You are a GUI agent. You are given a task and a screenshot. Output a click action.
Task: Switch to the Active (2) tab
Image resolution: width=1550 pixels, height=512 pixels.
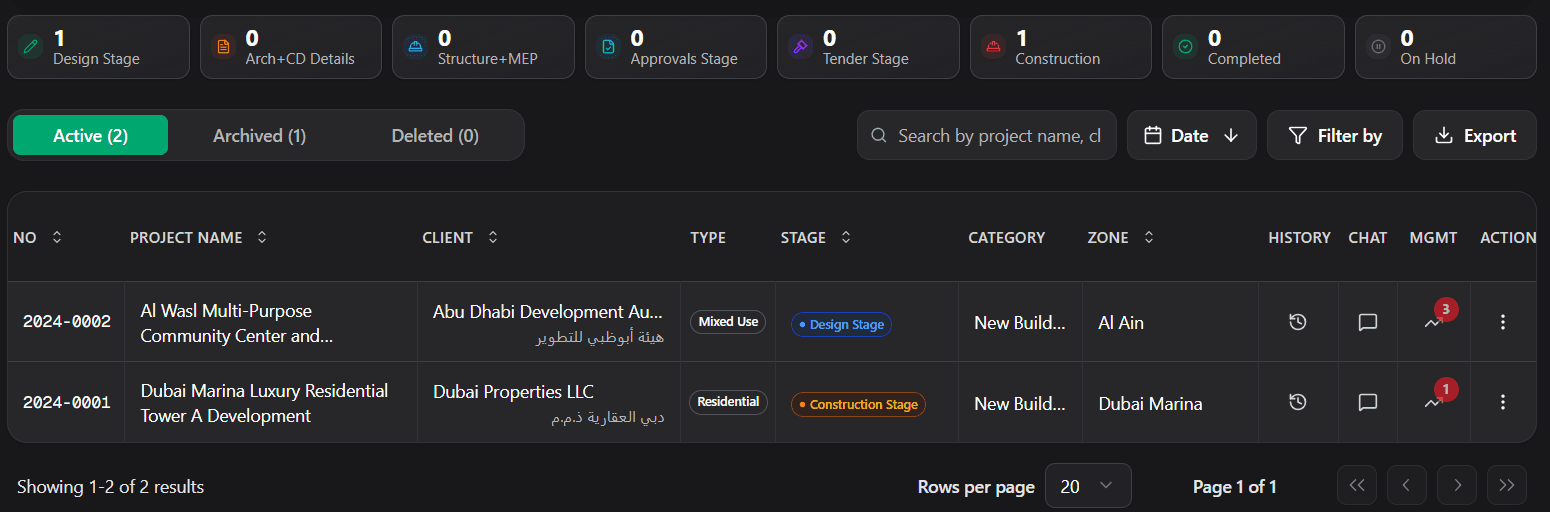click(90, 135)
